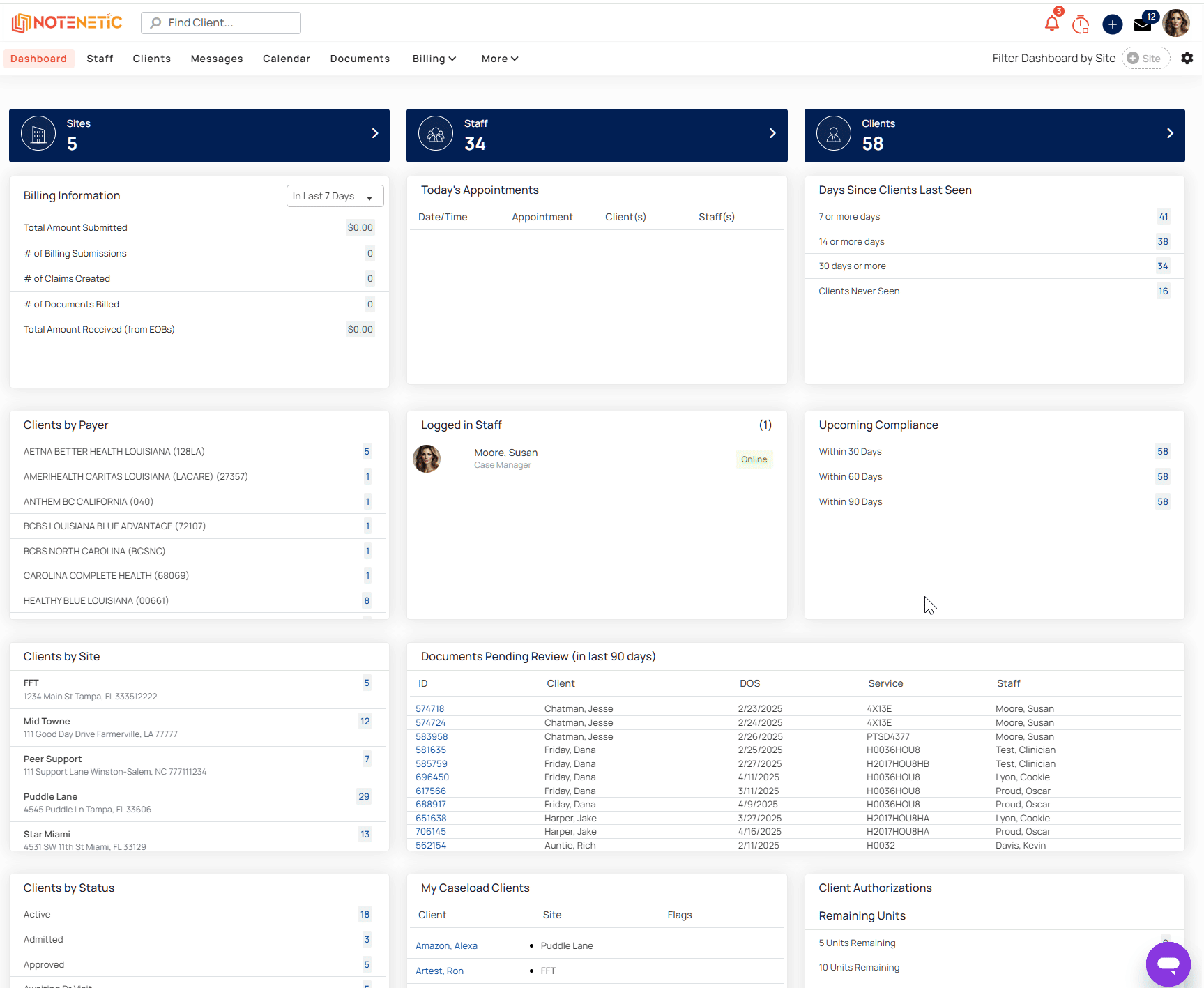Screen dimensions: 1204x988
Task: Click the blue plus add icon
Action: (x=1112, y=24)
